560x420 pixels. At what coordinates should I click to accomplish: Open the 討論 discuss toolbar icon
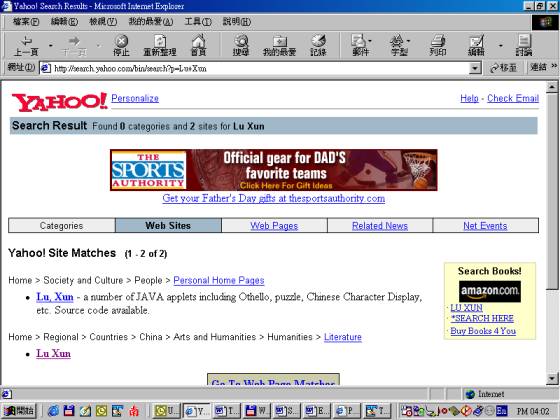pos(524,46)
